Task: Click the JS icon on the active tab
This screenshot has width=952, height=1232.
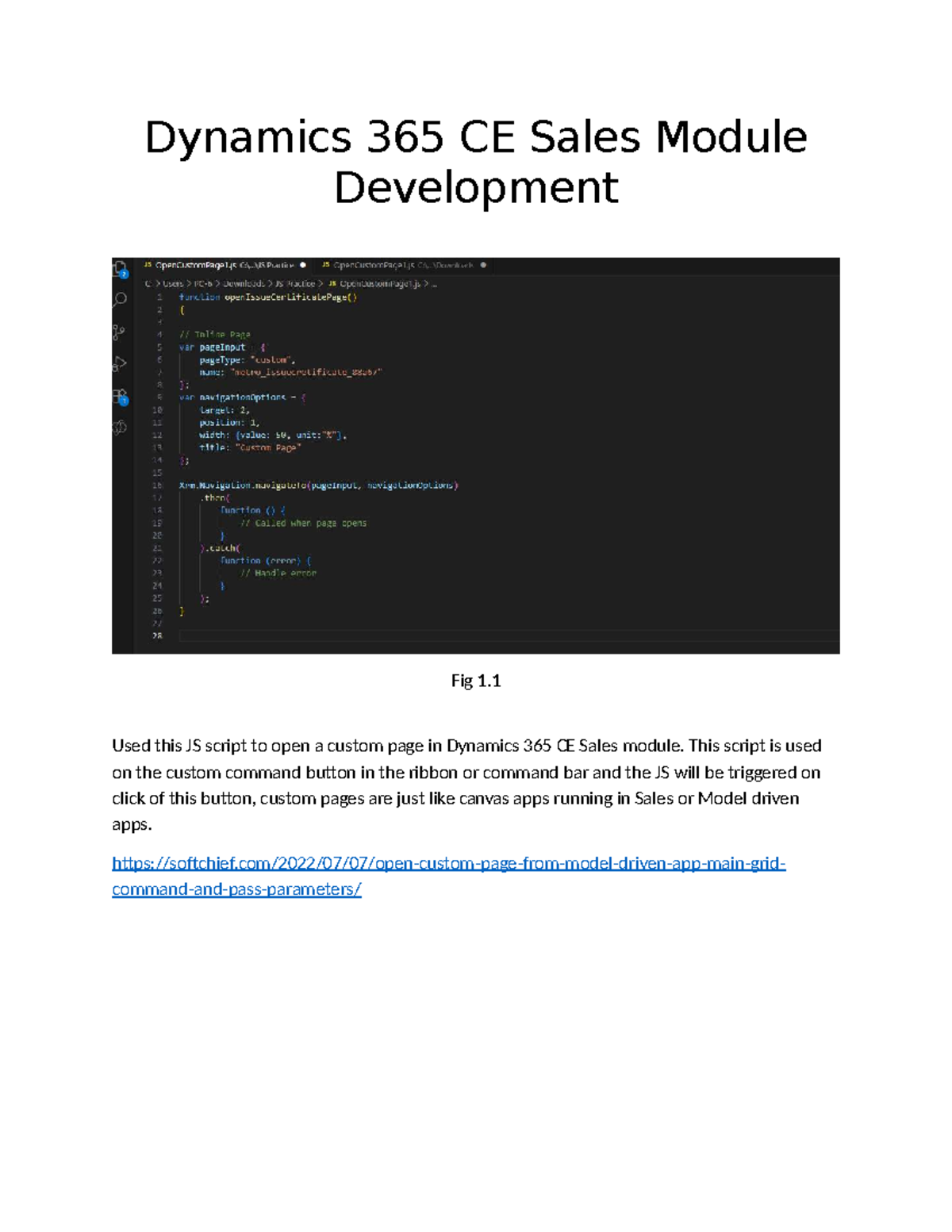Action: pos(147,265)
